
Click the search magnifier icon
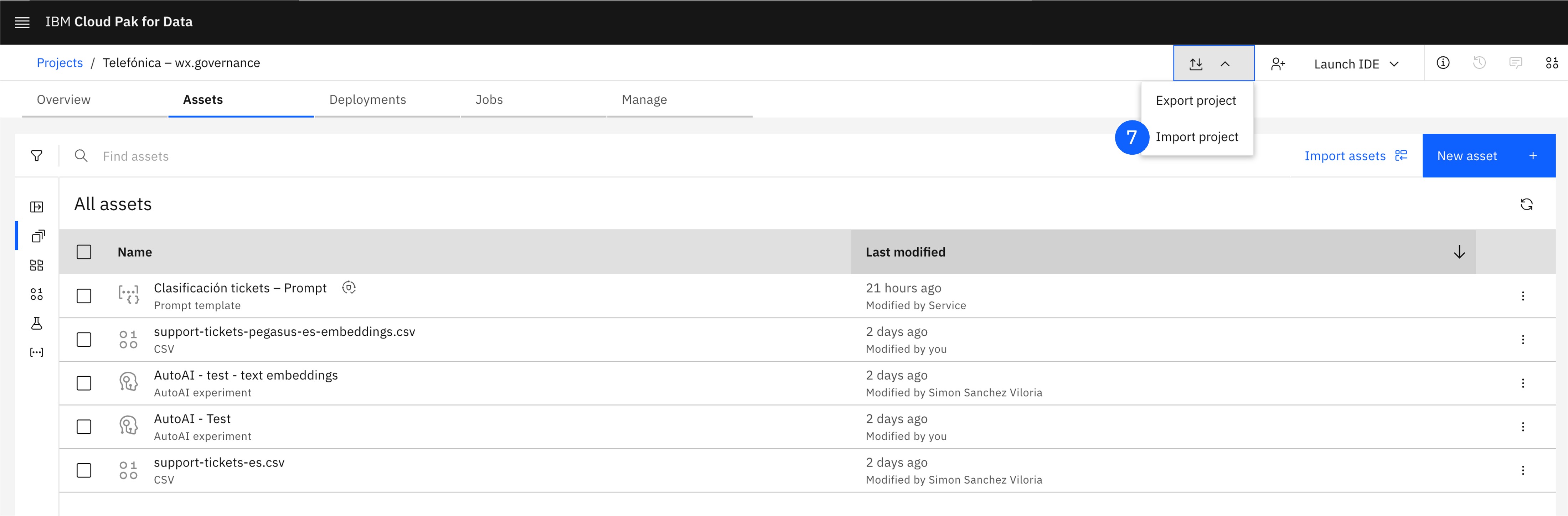coord(81,156)
